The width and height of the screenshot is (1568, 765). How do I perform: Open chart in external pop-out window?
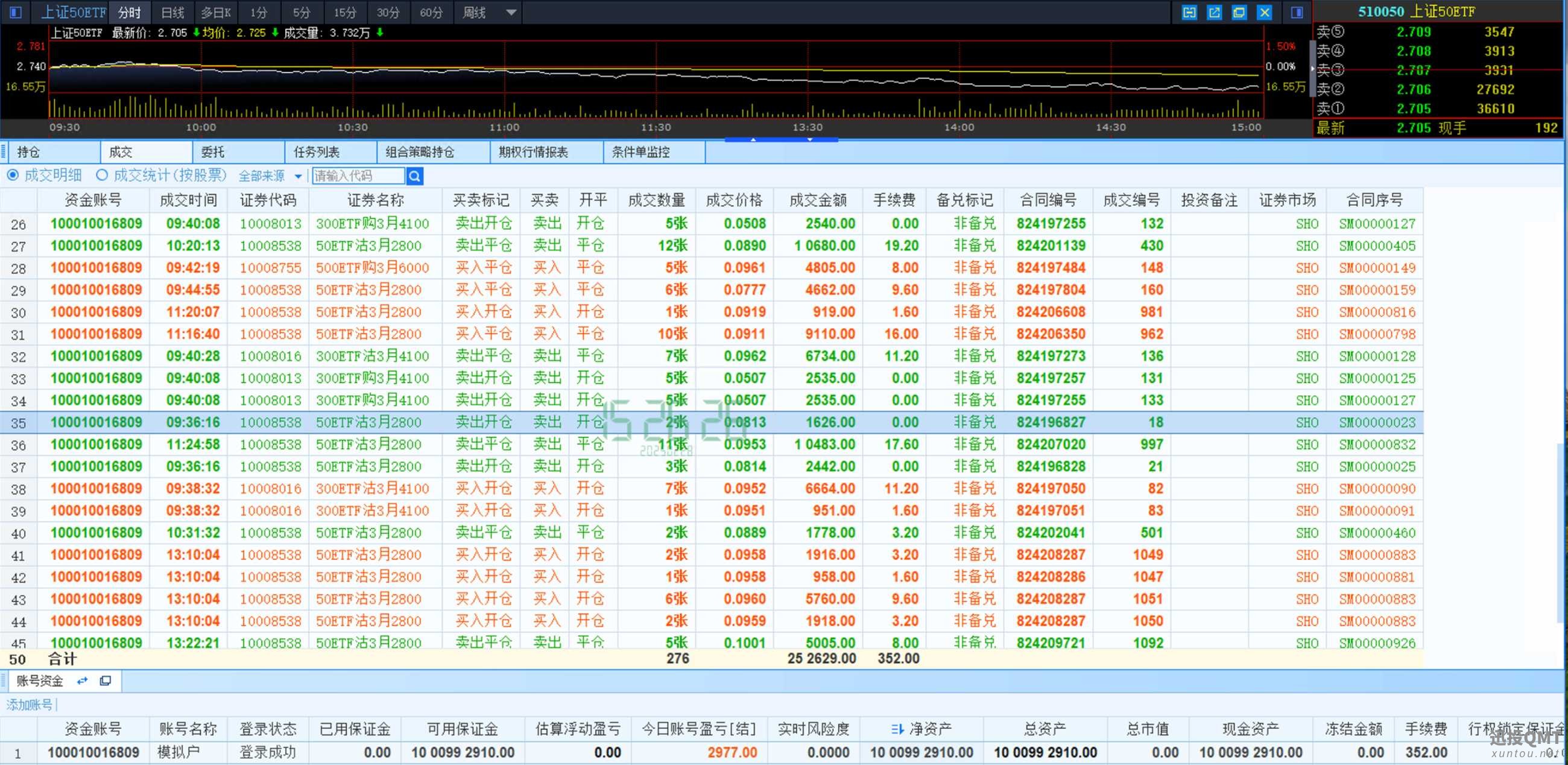(x=1215, y=12)
